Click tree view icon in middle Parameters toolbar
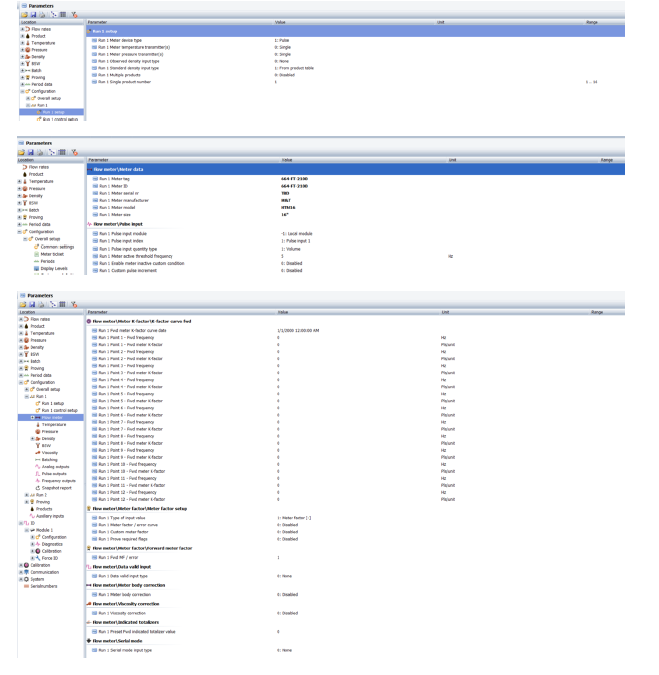The image size is (659, 675). (52, 152)
